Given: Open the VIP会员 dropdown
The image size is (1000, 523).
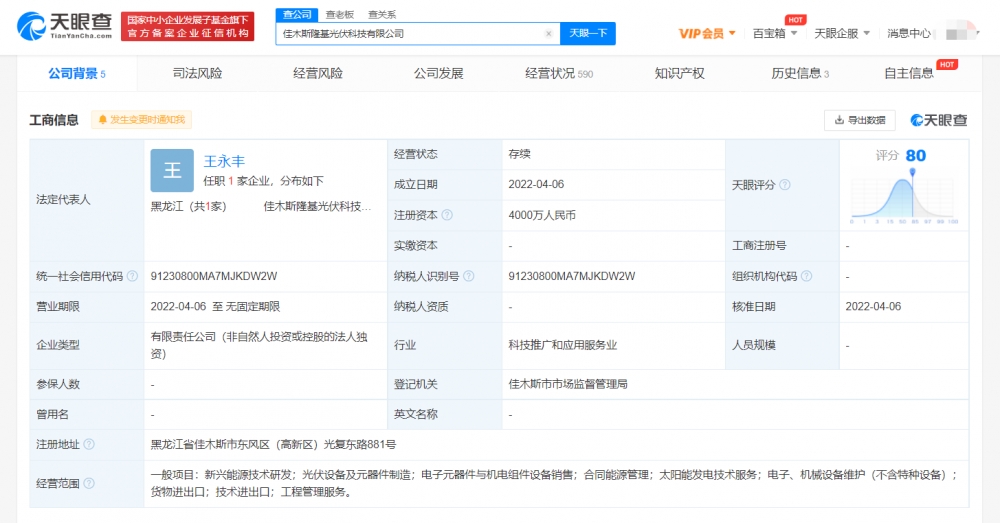Looking at the screenshot, I should click(707, 33).
